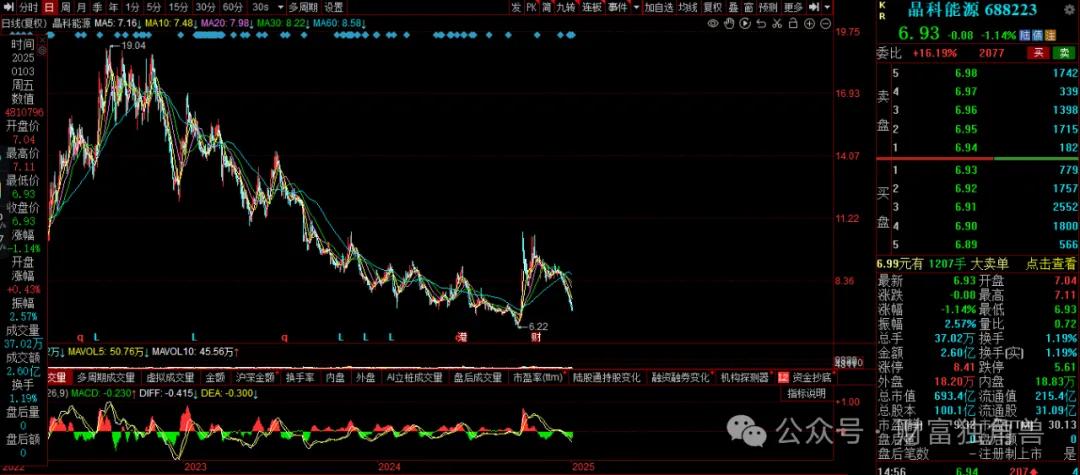Screen dimensions: 1080x475
Task: Click the 连板 toolbar button
Action: point(592,8)
